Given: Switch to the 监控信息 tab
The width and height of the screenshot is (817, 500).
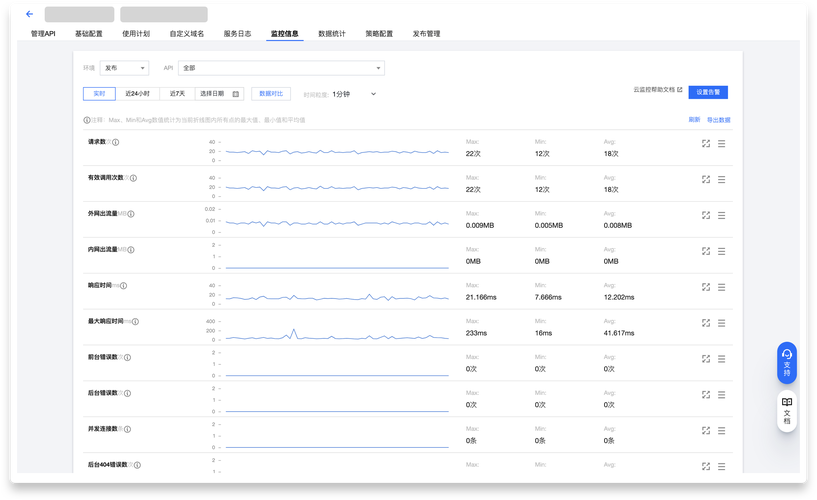Looking at the screenshot, I should coord(284,34).
